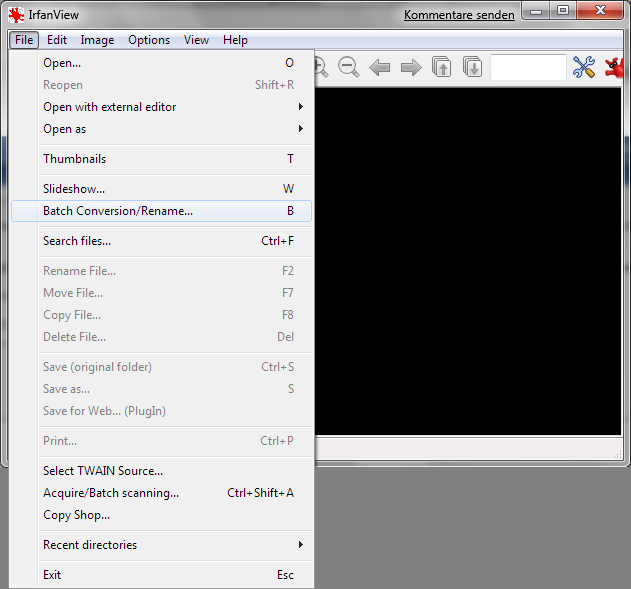Minimize the IrfanView window
The image size is (631, 589).
tap(536, 10)
